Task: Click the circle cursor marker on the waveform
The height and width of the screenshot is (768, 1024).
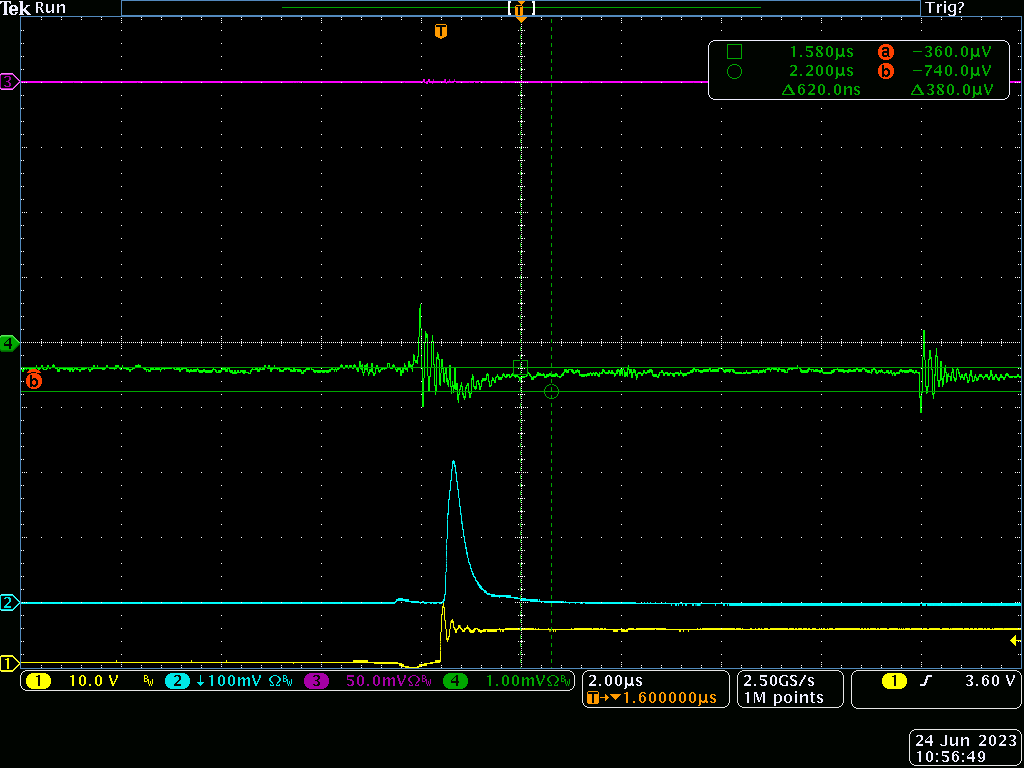Action: pyautogui.click(x=551, y=391)
